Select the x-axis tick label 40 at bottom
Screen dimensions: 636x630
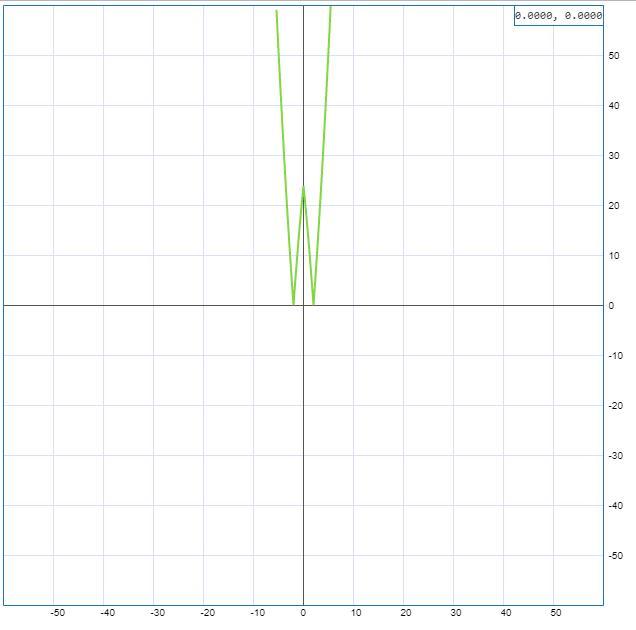coord(506,613)
